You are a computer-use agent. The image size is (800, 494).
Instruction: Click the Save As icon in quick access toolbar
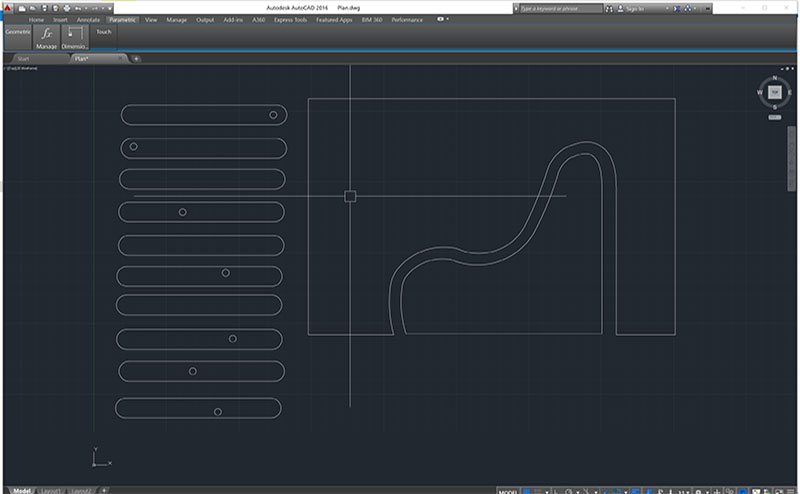[56, 9]
